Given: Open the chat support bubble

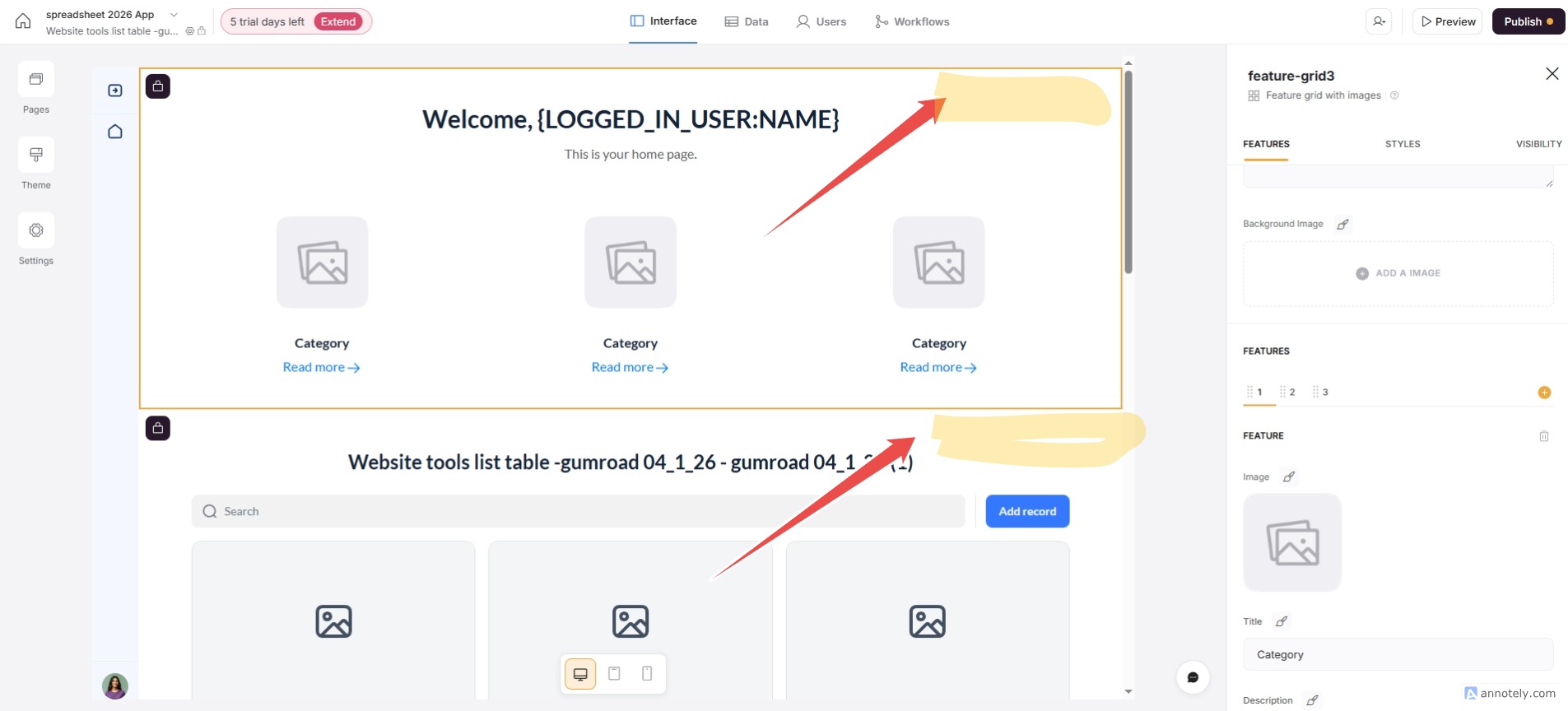Looking at the screenshot, I should pyautogui.click(x=1193, y=677).
